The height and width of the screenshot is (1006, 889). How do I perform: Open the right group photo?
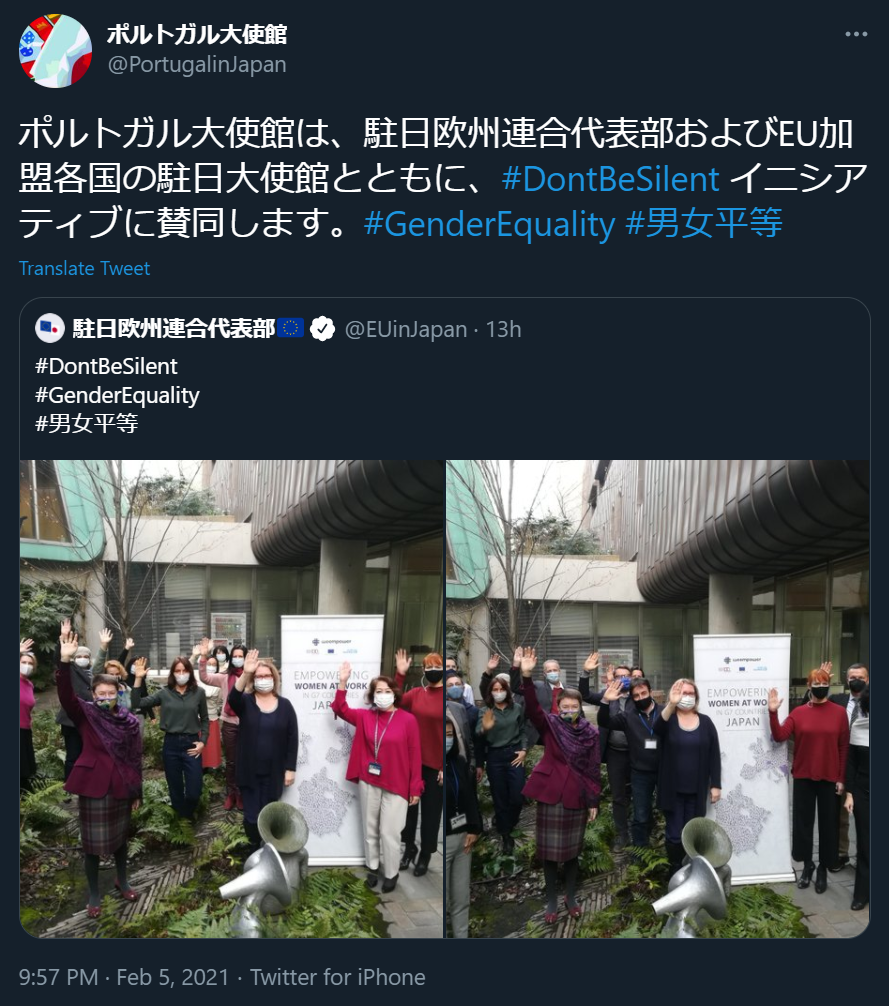point(658,699)
